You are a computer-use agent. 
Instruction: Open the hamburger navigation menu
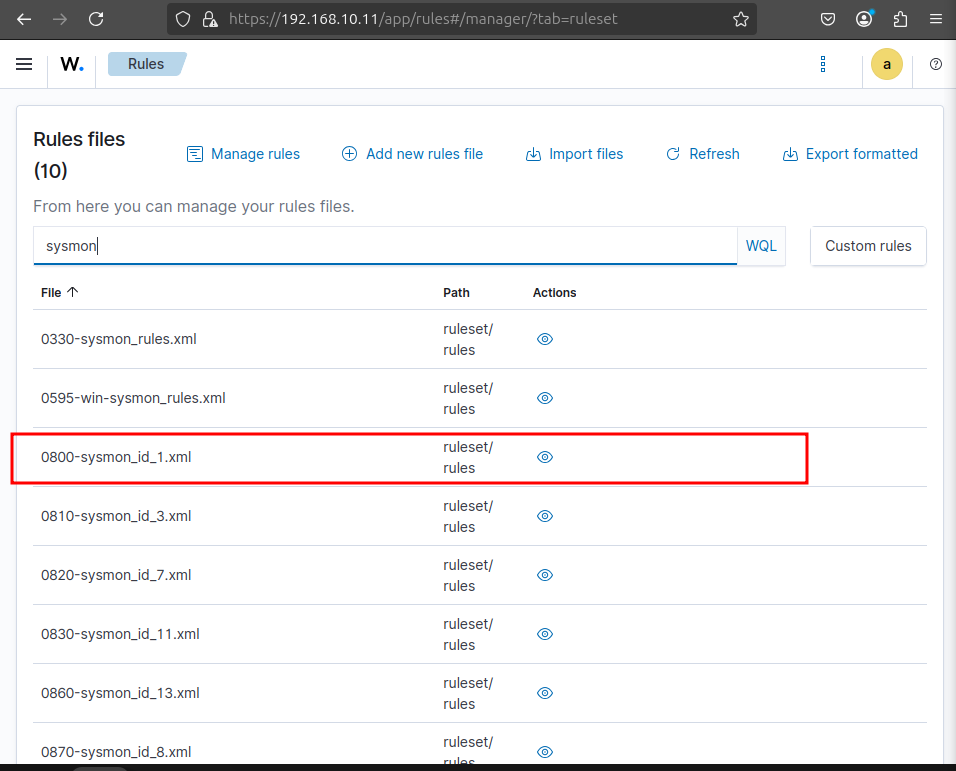[x=24, y=64]
